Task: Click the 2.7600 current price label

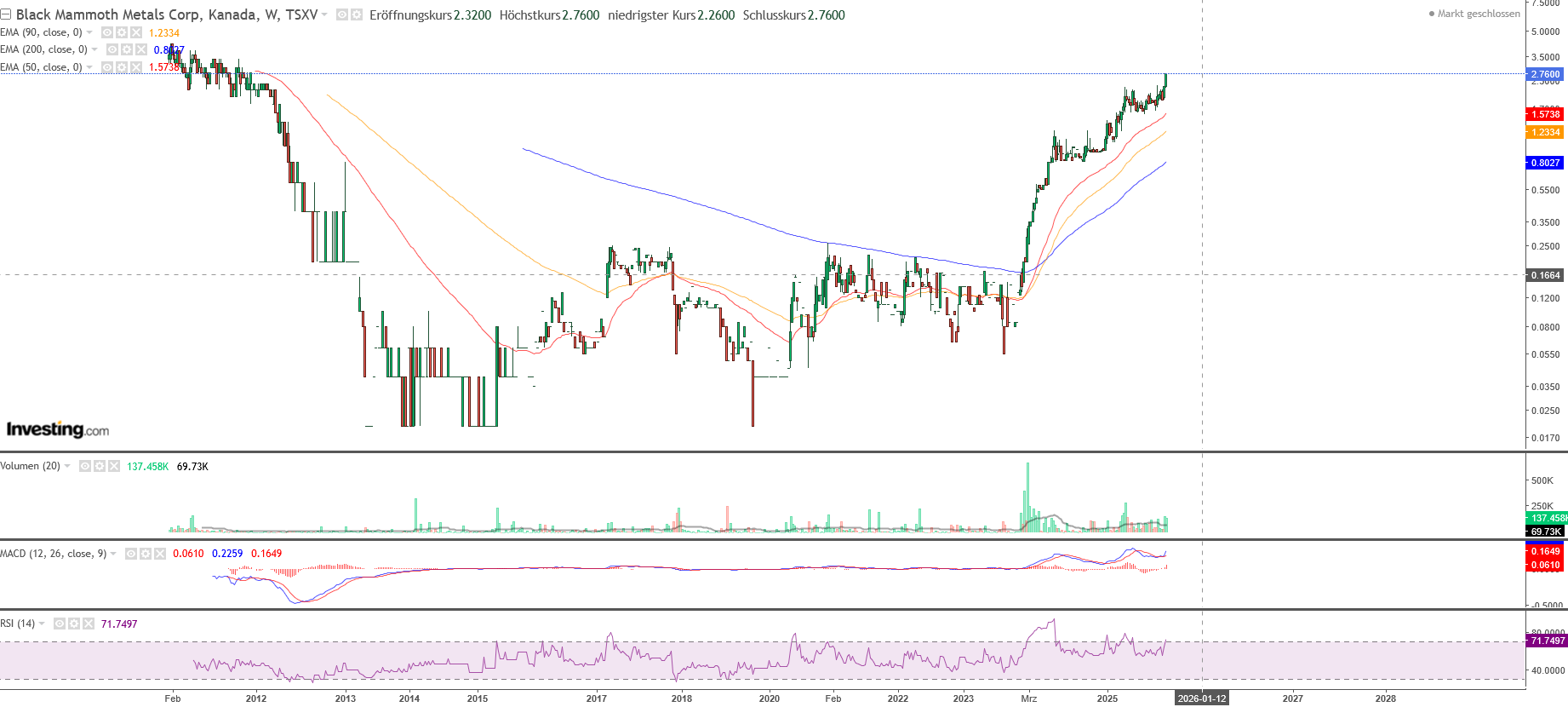Action: tap(1545, 74)
